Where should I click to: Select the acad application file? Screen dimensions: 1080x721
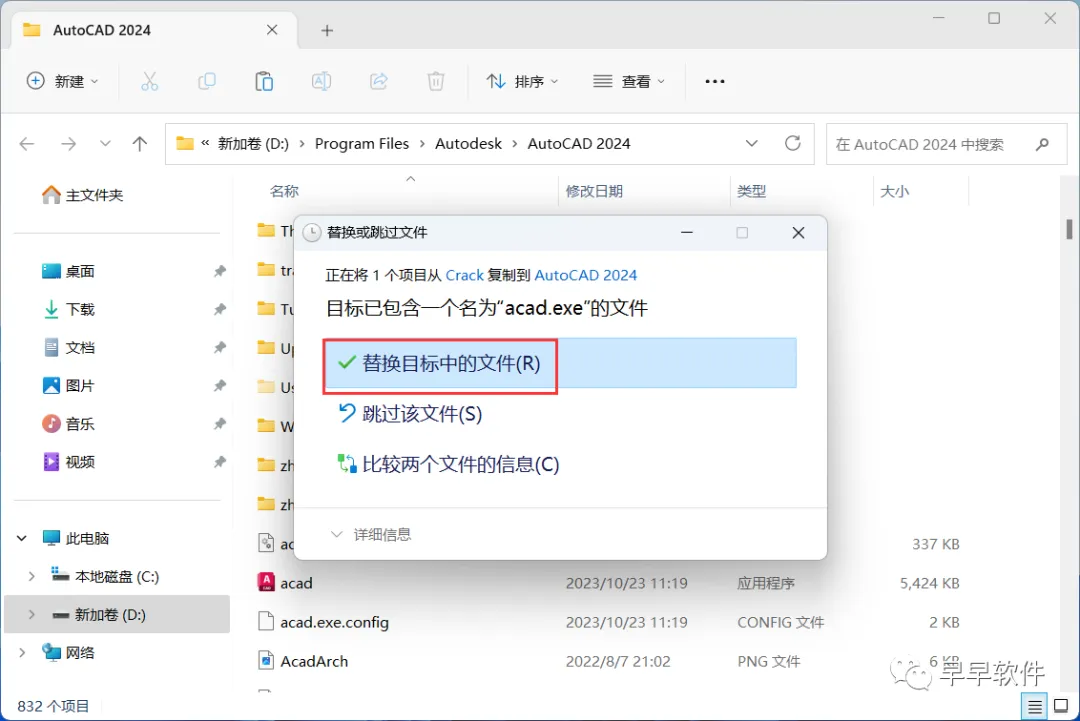296,583
